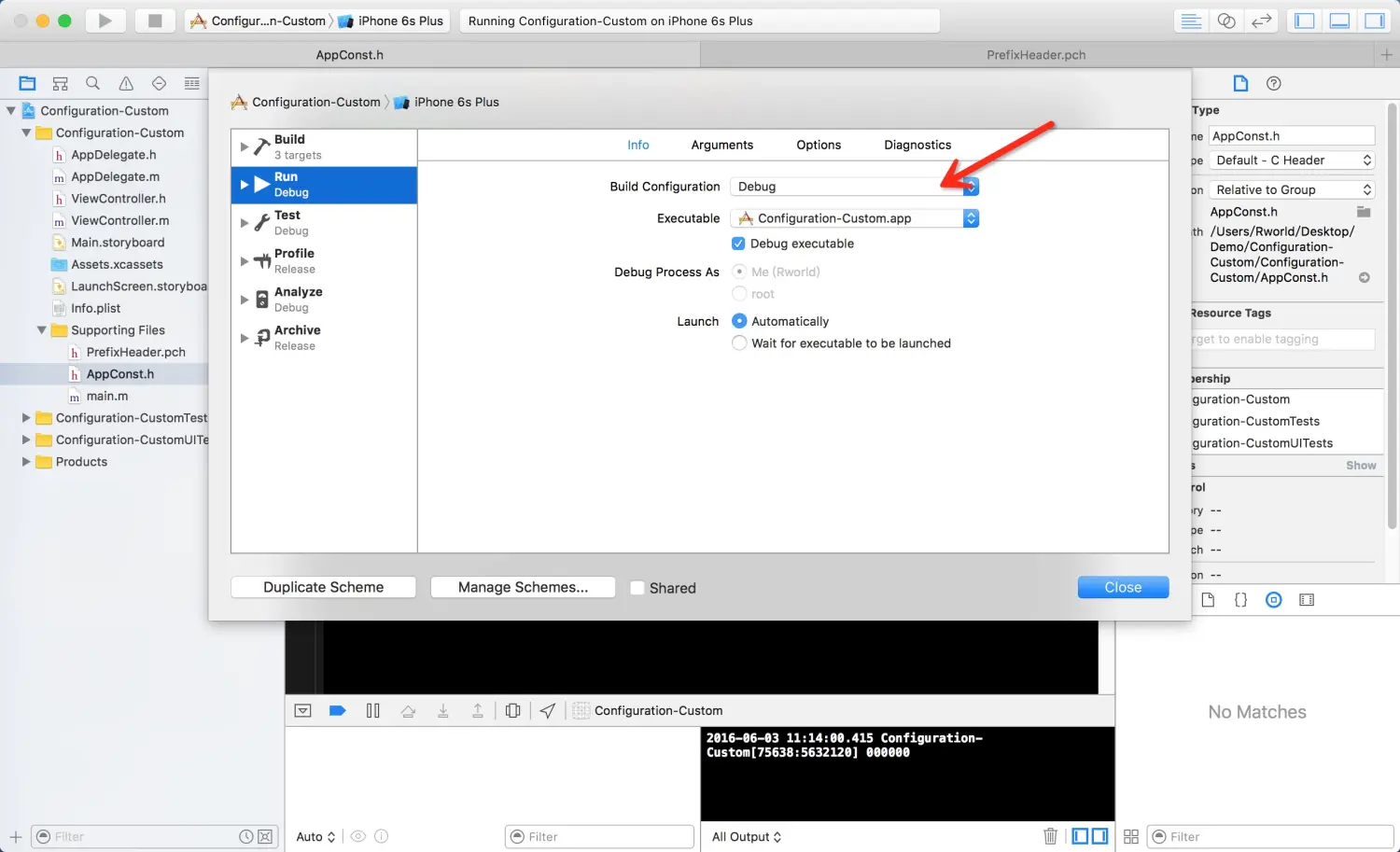Viewport: 1400px width, 852px height.
Task: Click the console Filter field
Action: tap(599, 836)
